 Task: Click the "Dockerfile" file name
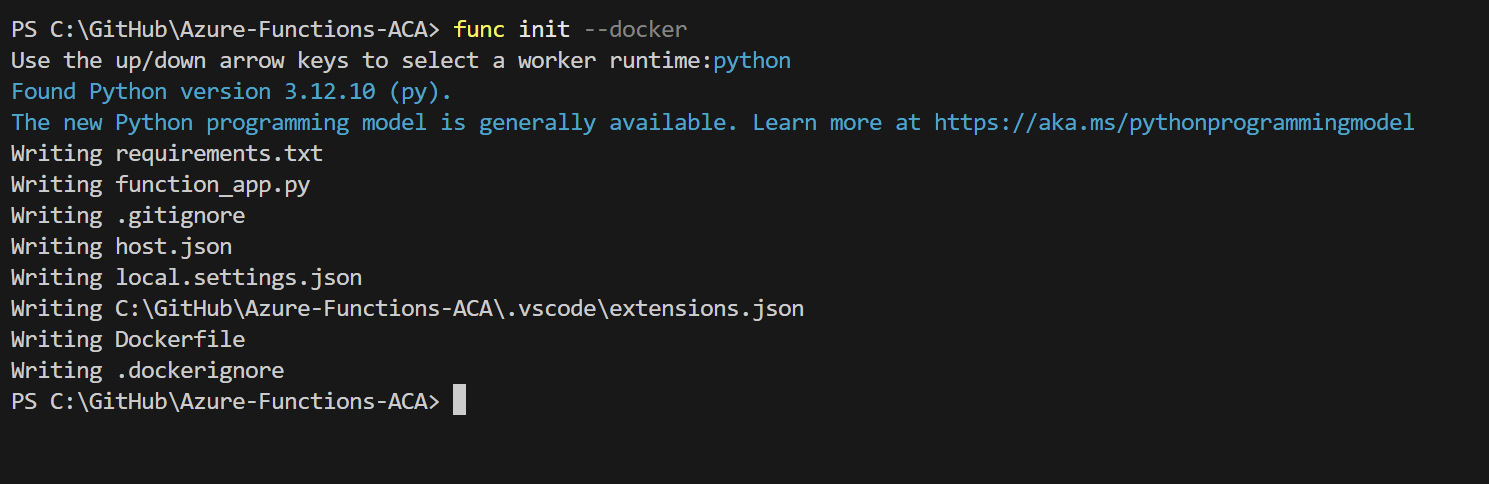tap(180, 339)
